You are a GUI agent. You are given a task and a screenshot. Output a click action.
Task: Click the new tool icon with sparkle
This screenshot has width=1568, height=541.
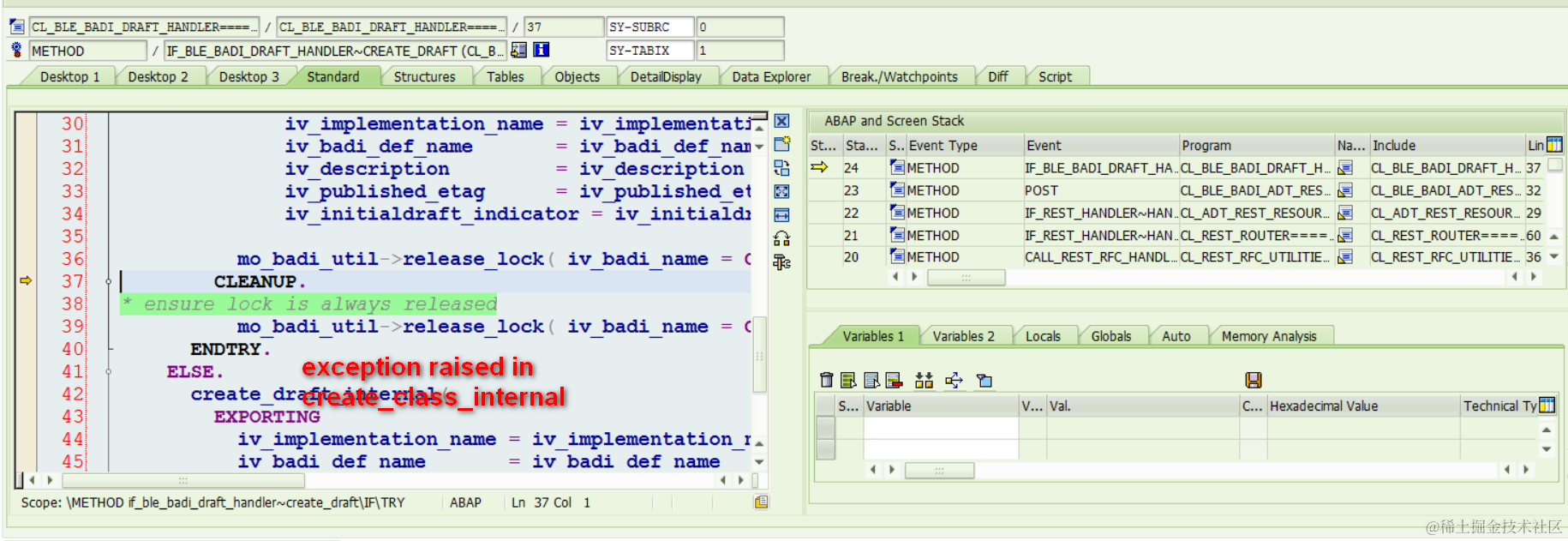(781, 144)
